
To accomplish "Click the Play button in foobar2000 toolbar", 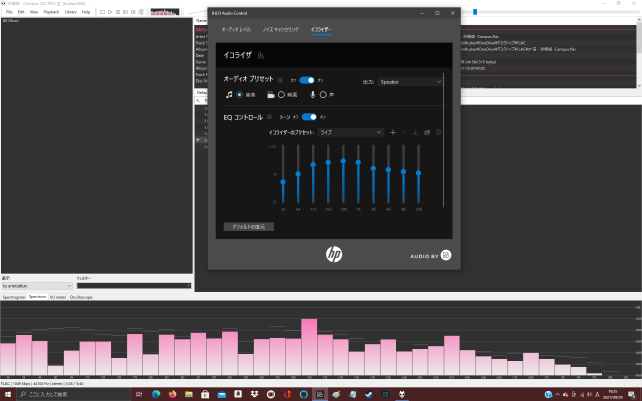I will (110, 12).
